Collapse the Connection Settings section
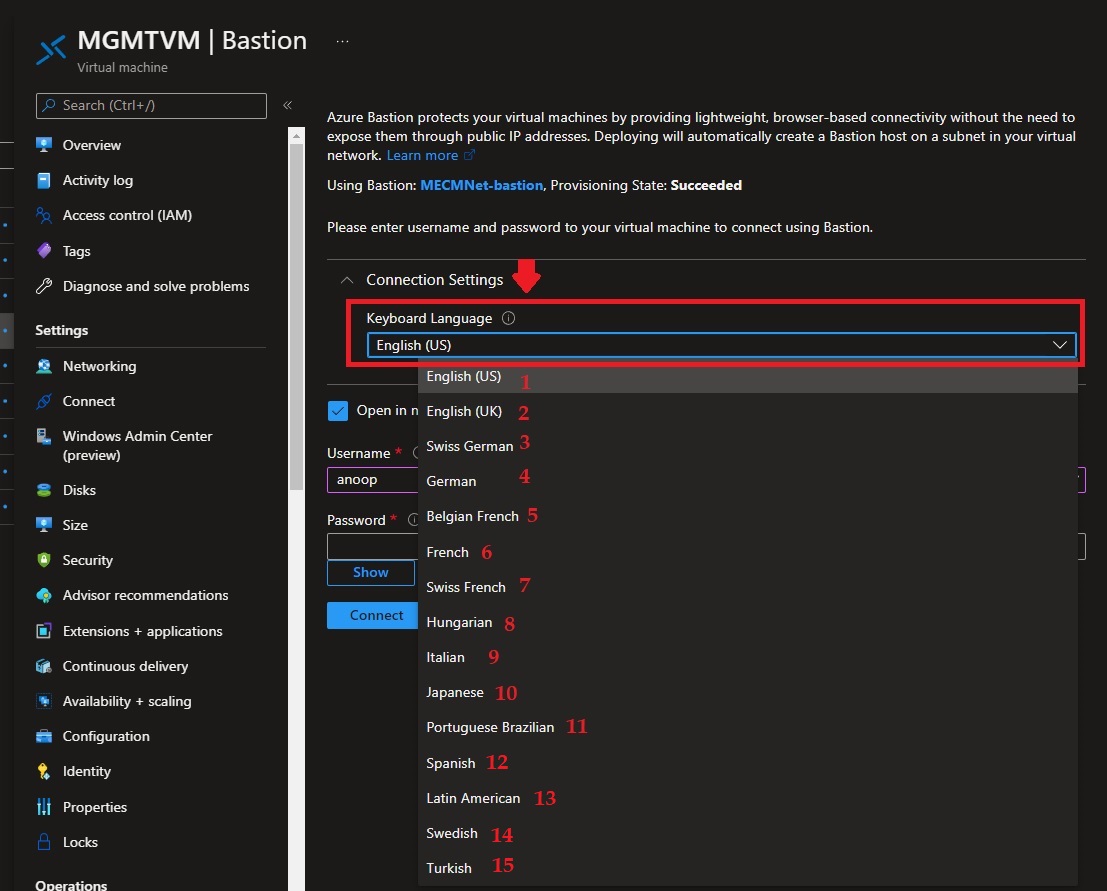The height and width of the screenshot is (891, 1107). pyautogui.click(x=347, y=280)
